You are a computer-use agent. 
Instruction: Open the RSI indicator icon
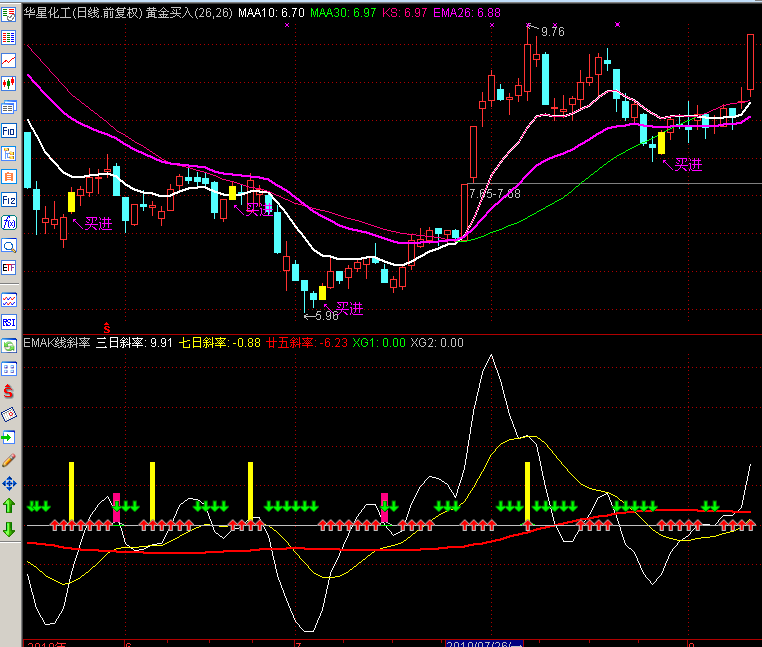tap(9, 322)
